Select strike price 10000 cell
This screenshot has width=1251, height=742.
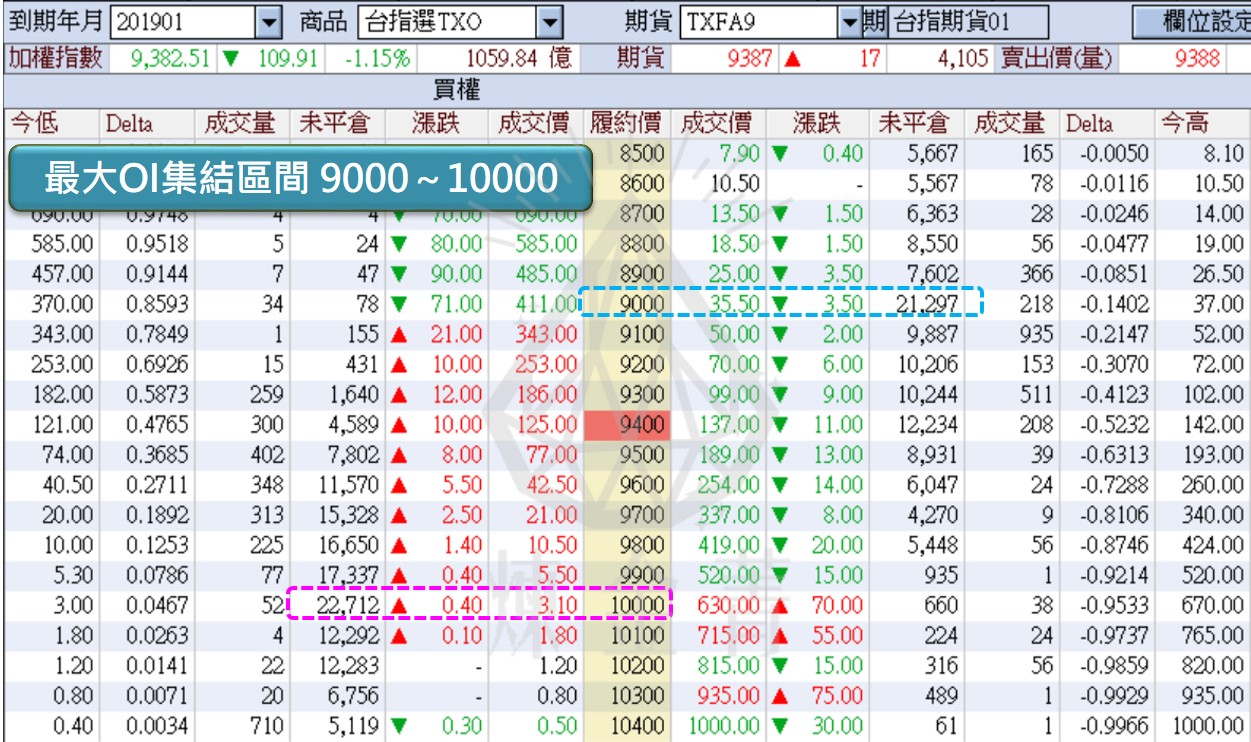click(x=627, y=605)
